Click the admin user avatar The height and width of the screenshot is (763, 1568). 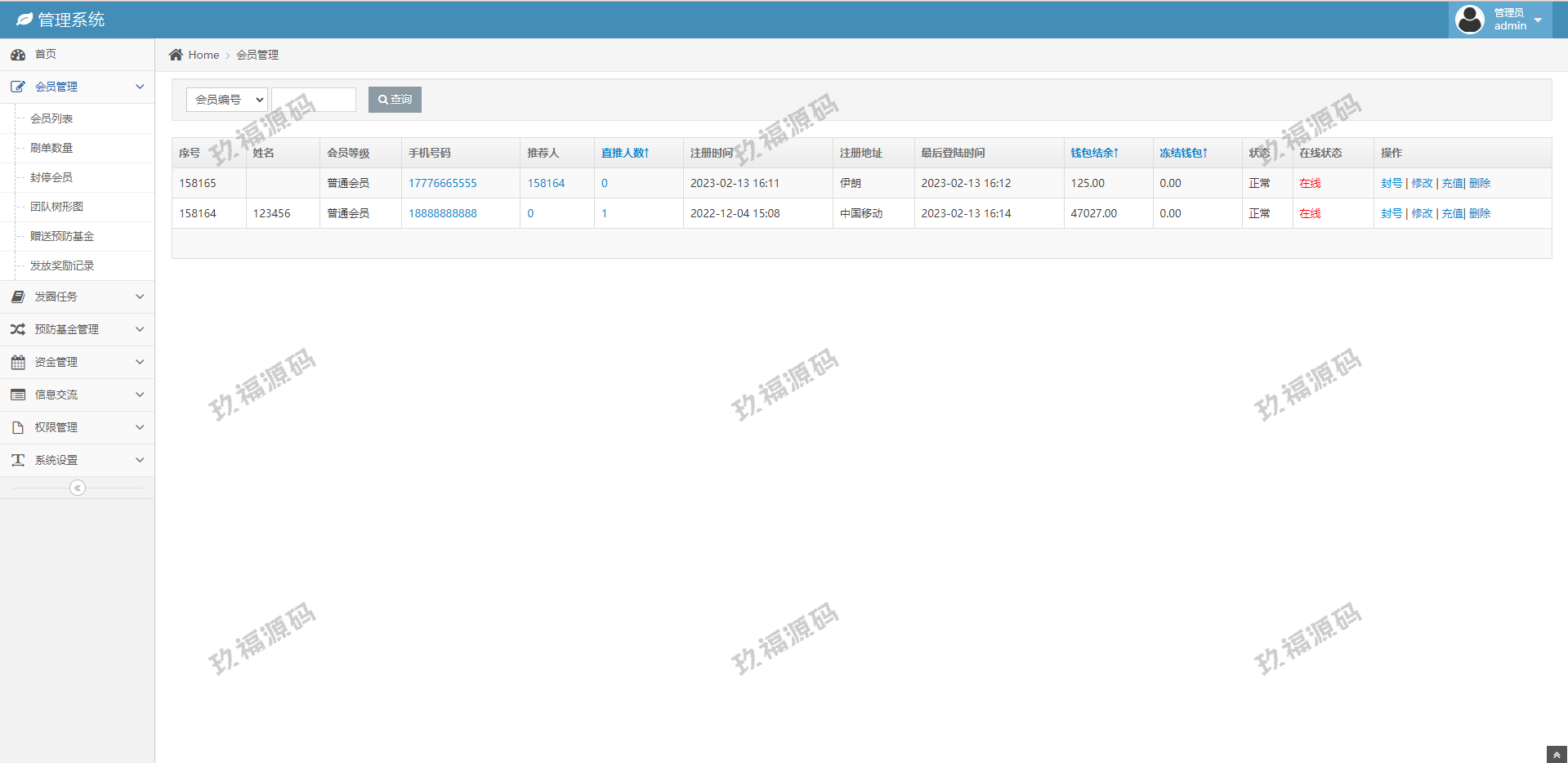(x=1469, y=20)
